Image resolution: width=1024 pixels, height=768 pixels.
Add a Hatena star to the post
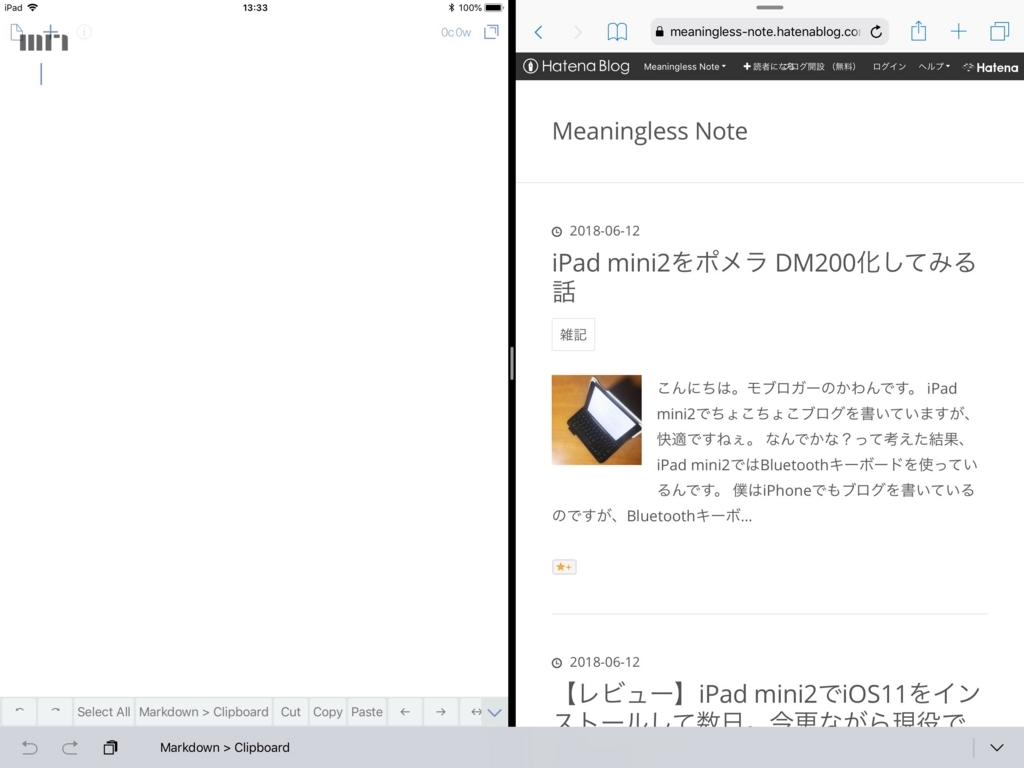pyautogui.click(x=564, y=567)
